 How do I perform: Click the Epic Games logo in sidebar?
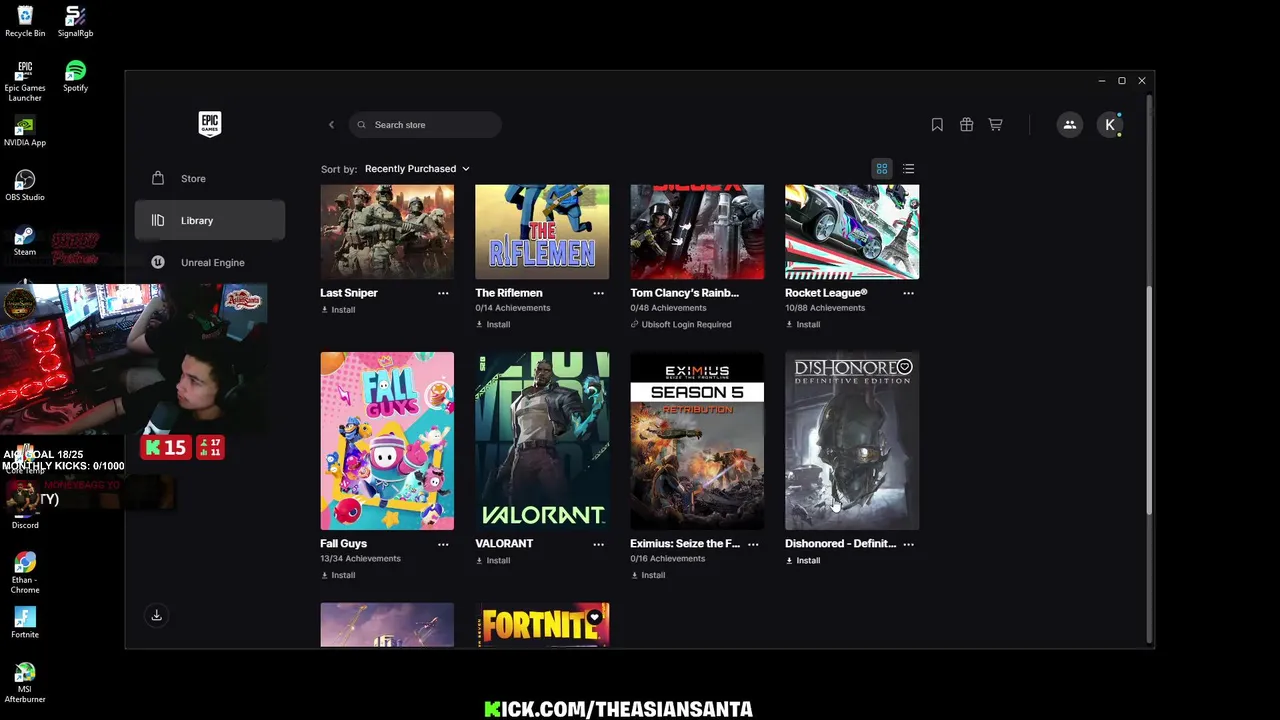(x=209, y=124)
